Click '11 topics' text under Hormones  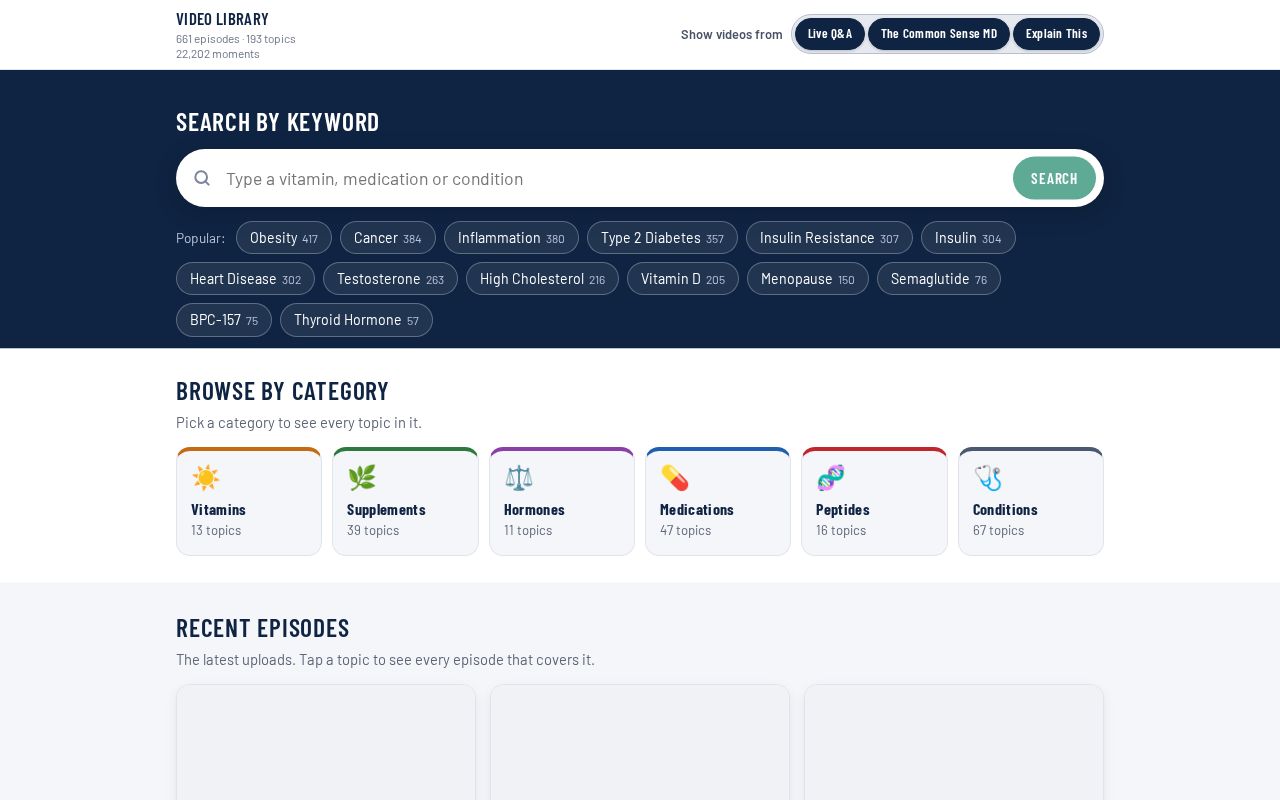coord(528,530)
